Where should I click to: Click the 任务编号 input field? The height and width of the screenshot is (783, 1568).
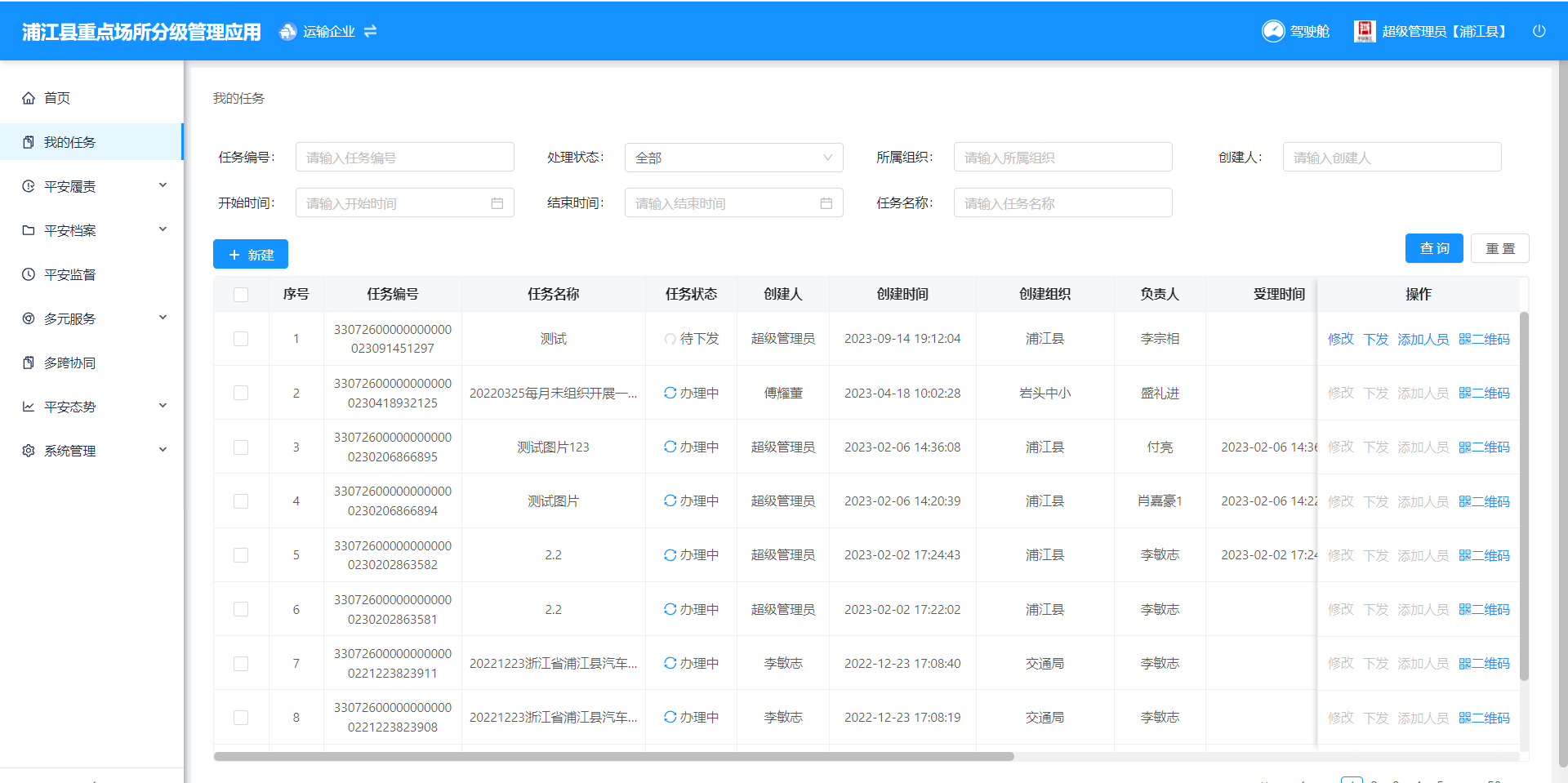coord(404,157)
